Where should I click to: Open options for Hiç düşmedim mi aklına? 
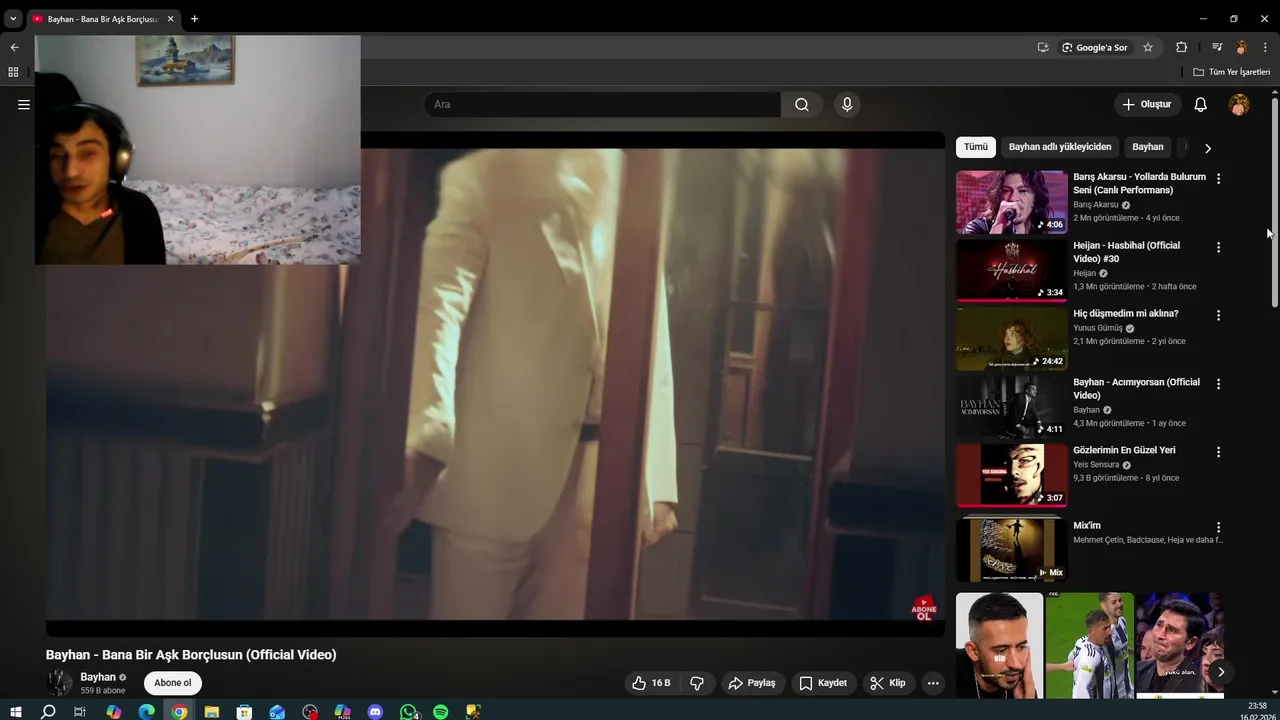coord(1218,315)
